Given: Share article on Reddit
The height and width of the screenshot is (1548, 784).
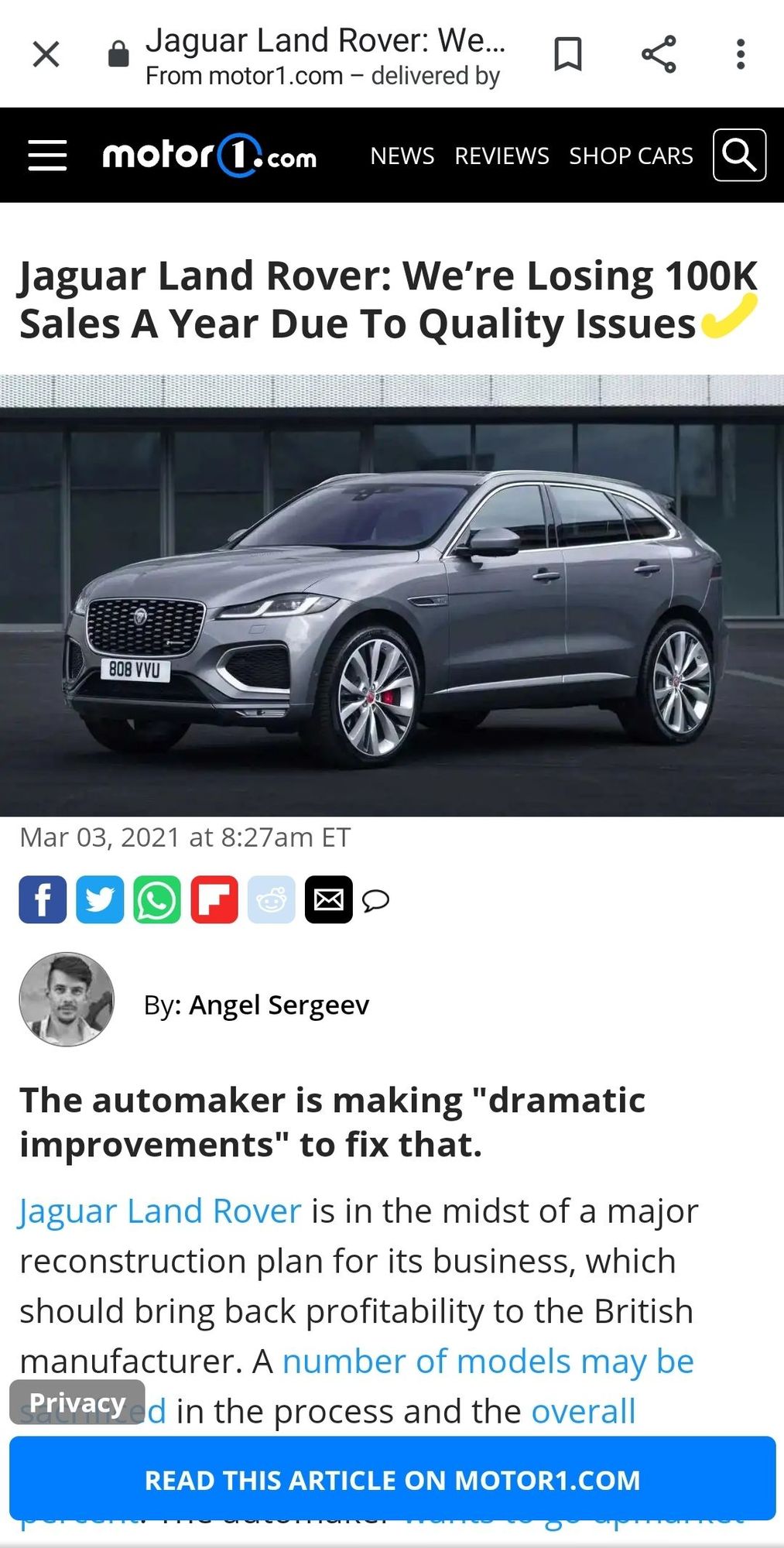Looking at the screenshot, I should pos(272,899).
